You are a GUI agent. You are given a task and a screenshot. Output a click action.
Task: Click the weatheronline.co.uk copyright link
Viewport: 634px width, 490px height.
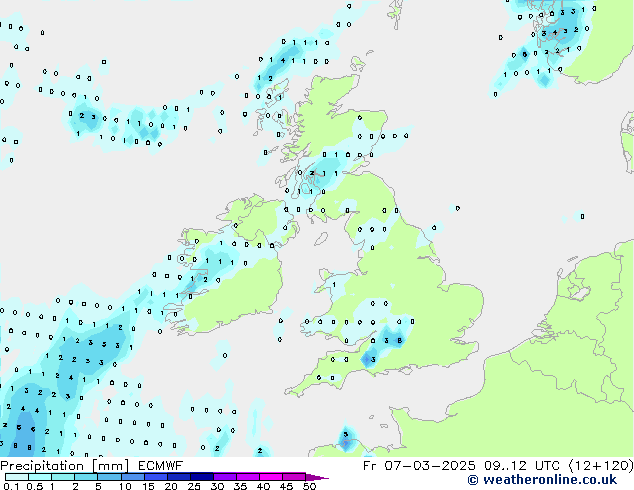(542, 480)
